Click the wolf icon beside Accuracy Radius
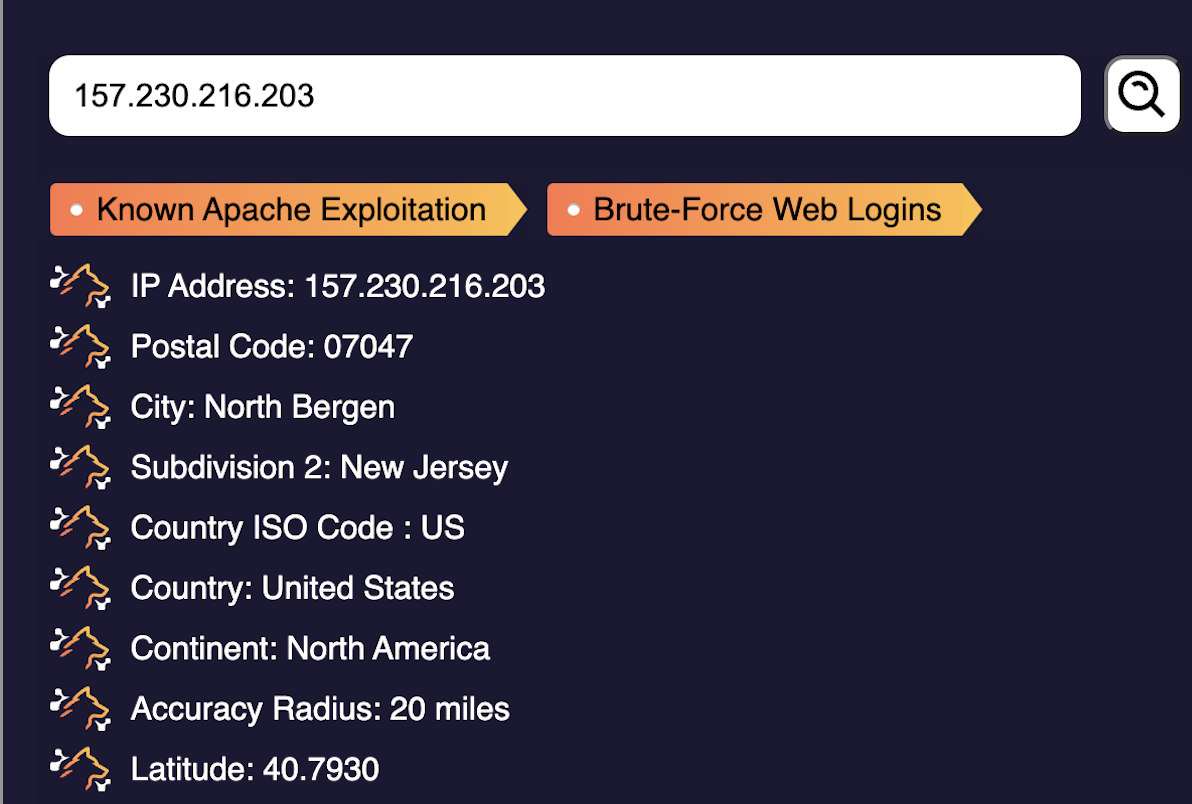The height and width of the screenshot is (804, 1192). pos(80,709)
